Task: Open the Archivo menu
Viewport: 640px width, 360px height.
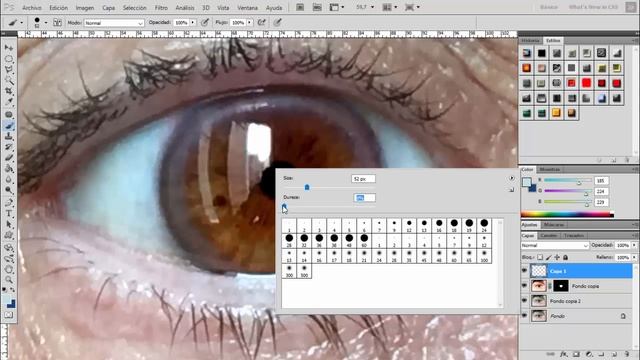Action: (x=32, y=8)
